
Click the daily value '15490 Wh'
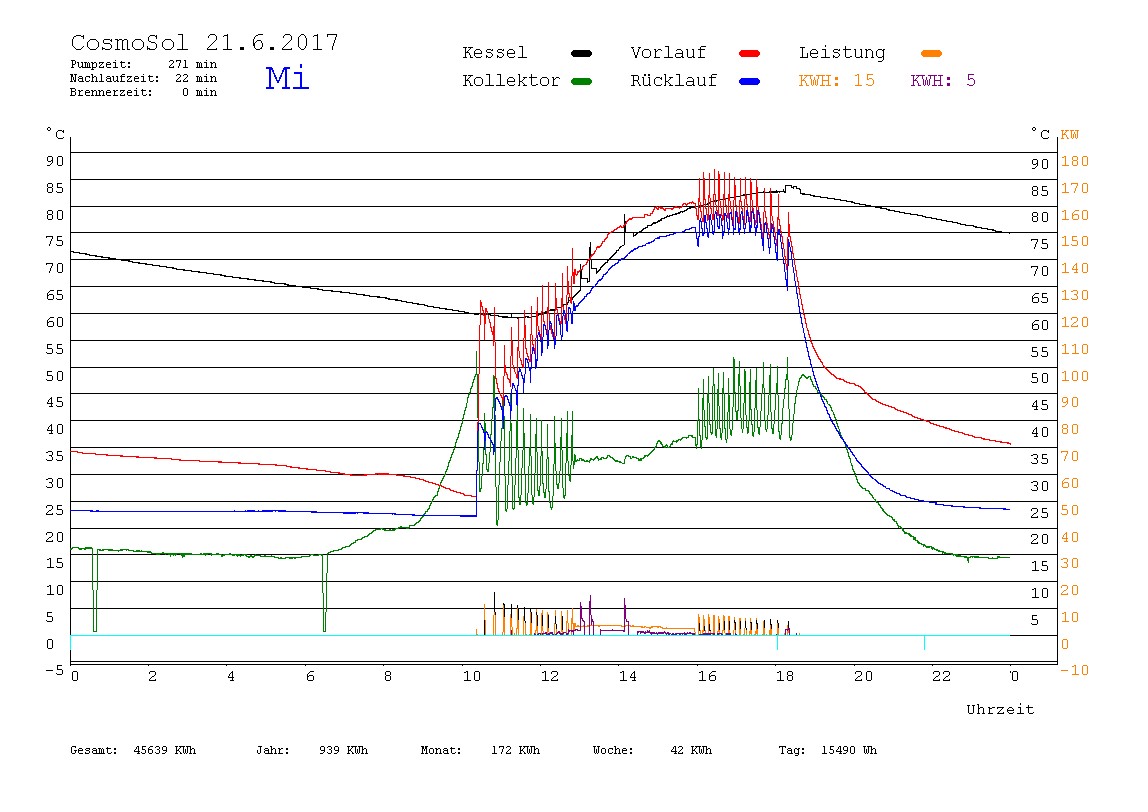coord(849,750)
